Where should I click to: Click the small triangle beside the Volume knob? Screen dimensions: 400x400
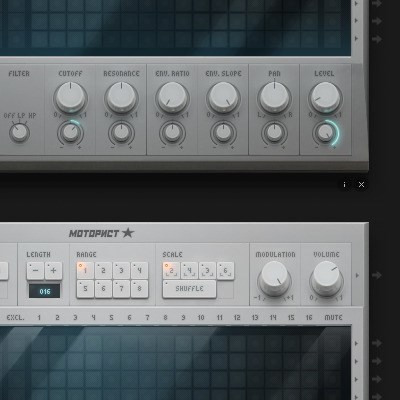click(x=357, y=275)
